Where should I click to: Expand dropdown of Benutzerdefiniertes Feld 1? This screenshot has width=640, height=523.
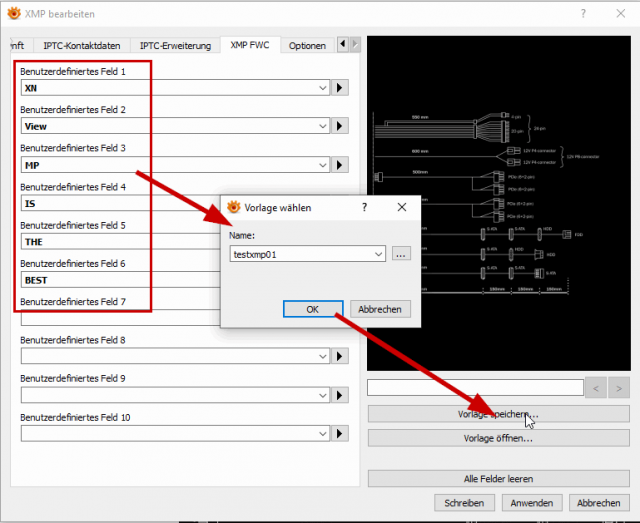322,88
